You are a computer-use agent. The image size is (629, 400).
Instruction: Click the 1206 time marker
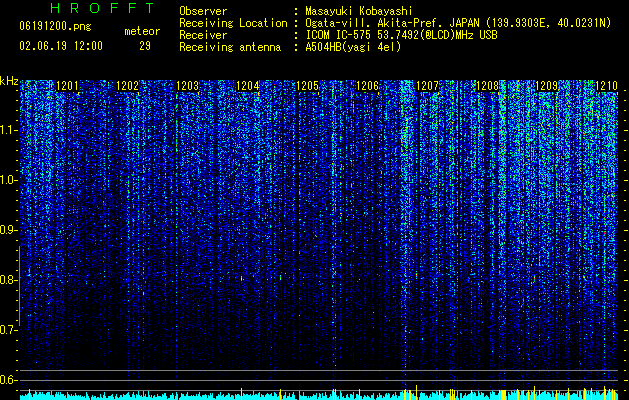[x=367, y=86]
